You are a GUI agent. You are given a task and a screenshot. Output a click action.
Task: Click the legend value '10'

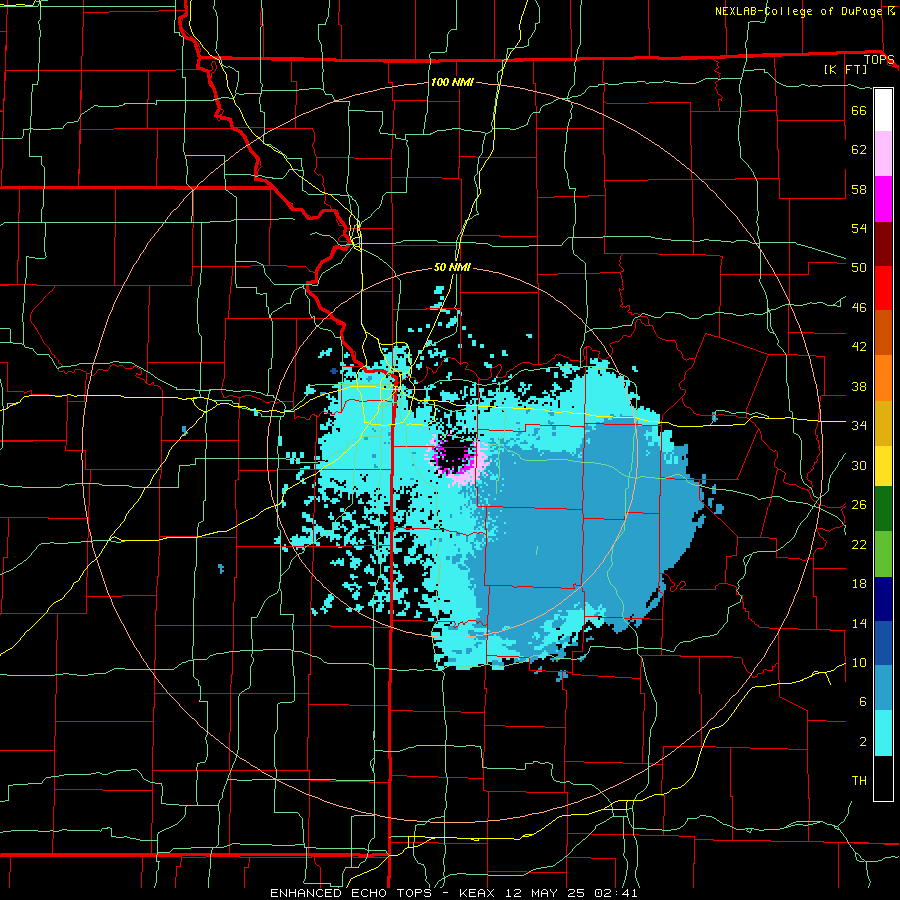(x=859, y=662)
